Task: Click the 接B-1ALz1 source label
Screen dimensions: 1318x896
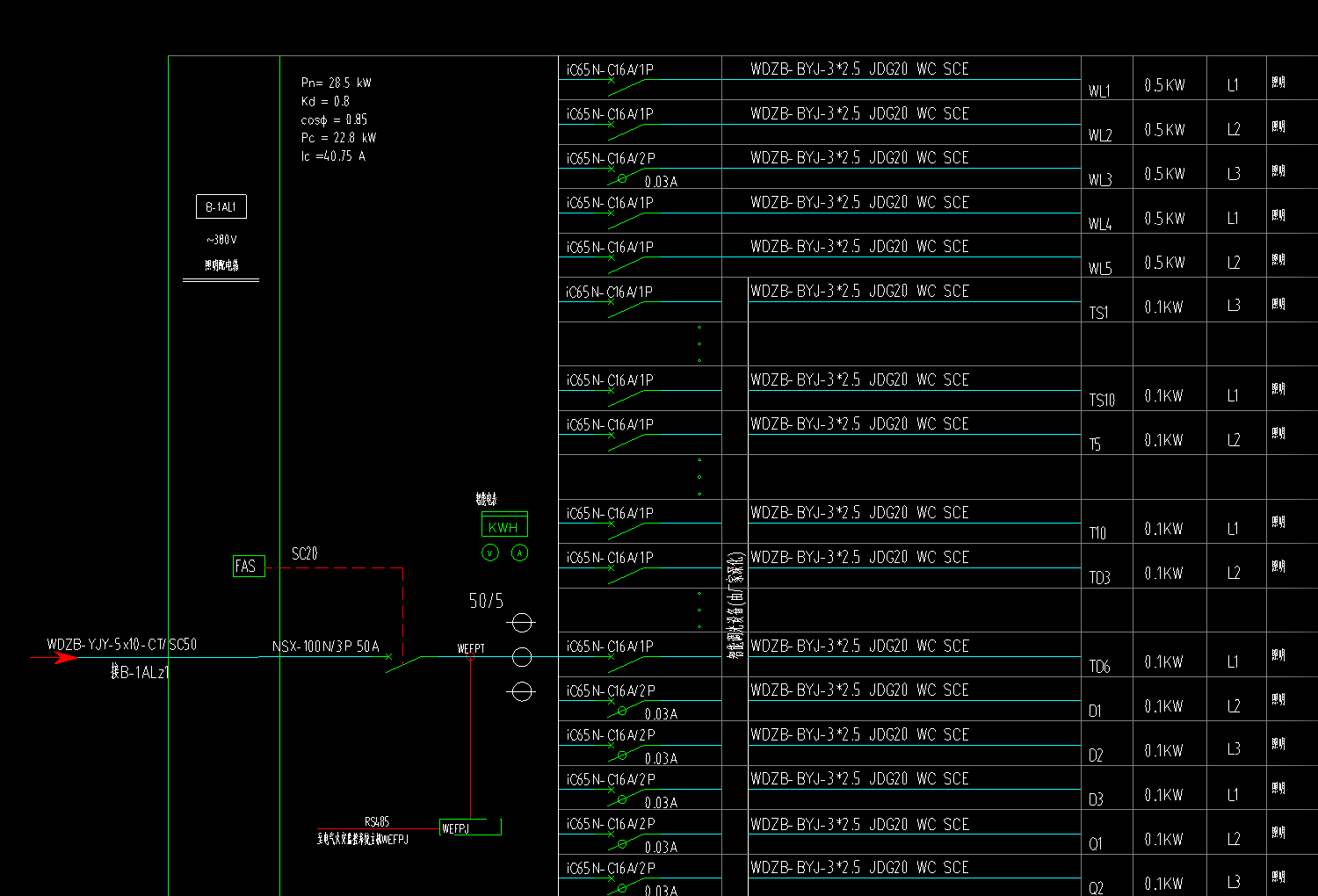Action: tap(140, 673)
